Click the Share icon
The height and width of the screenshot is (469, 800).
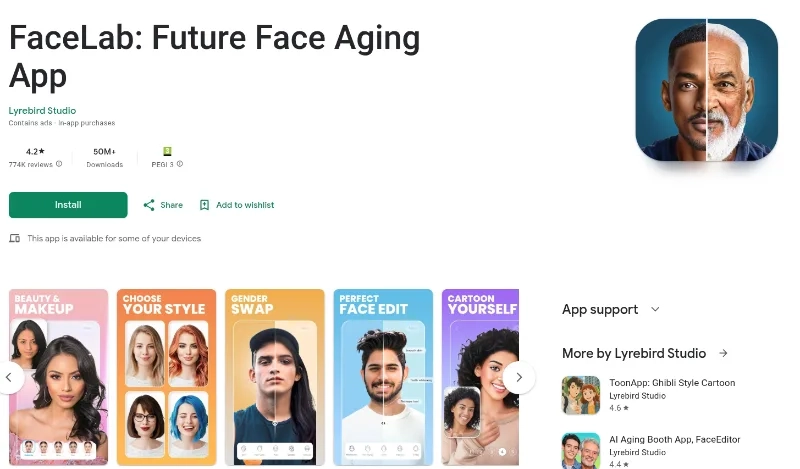[149, 205]
